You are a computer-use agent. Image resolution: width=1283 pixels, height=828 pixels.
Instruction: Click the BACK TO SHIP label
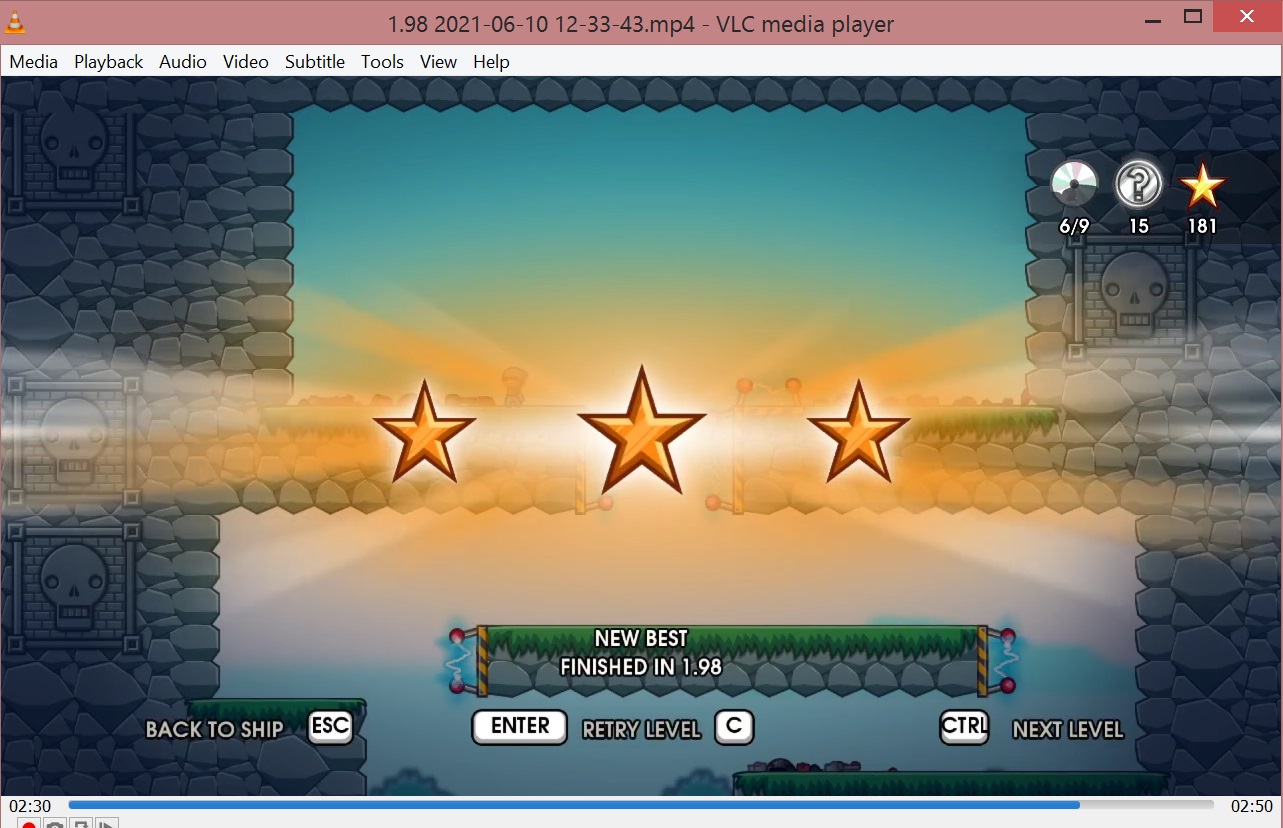[x=215, y=730]
